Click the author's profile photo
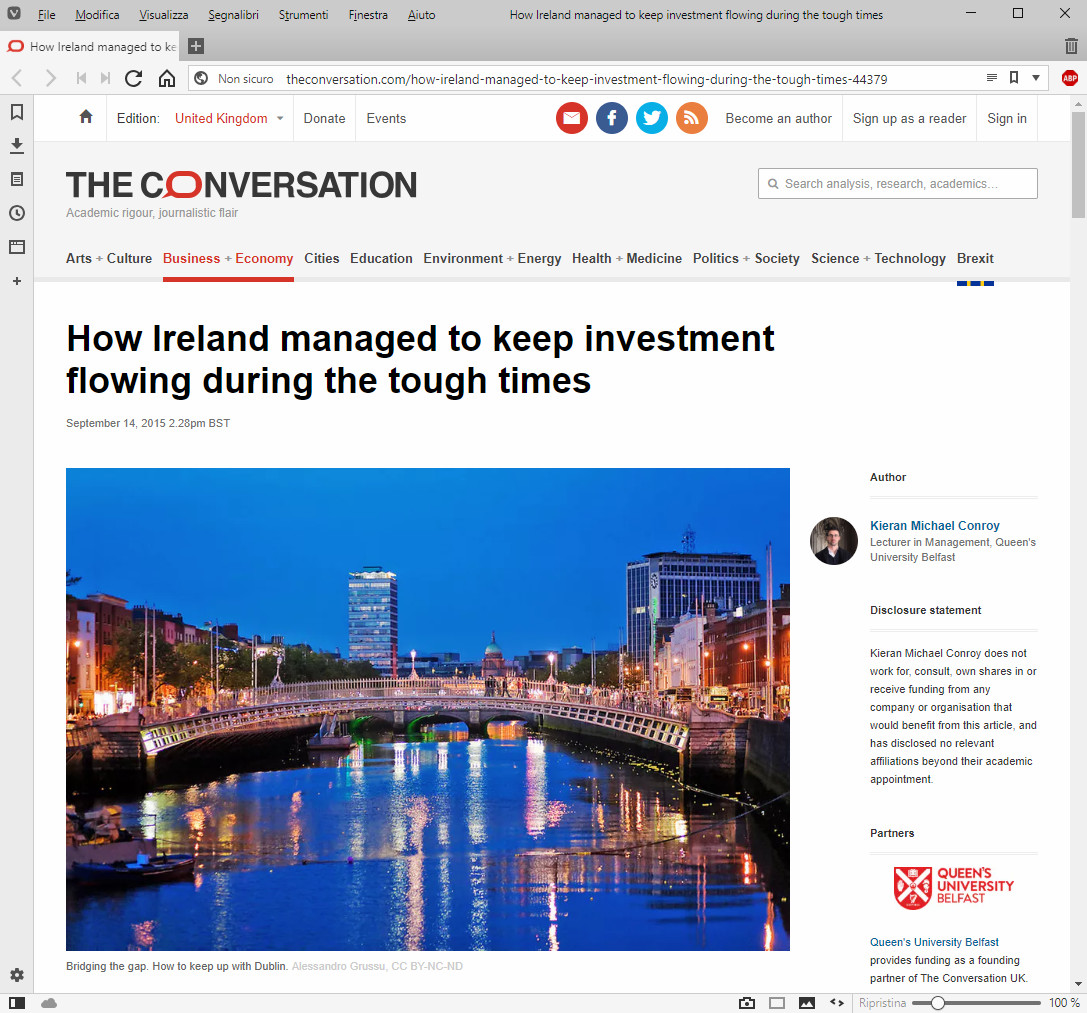Viewport: 1087px width, 1013px height. tap(834, 541)
